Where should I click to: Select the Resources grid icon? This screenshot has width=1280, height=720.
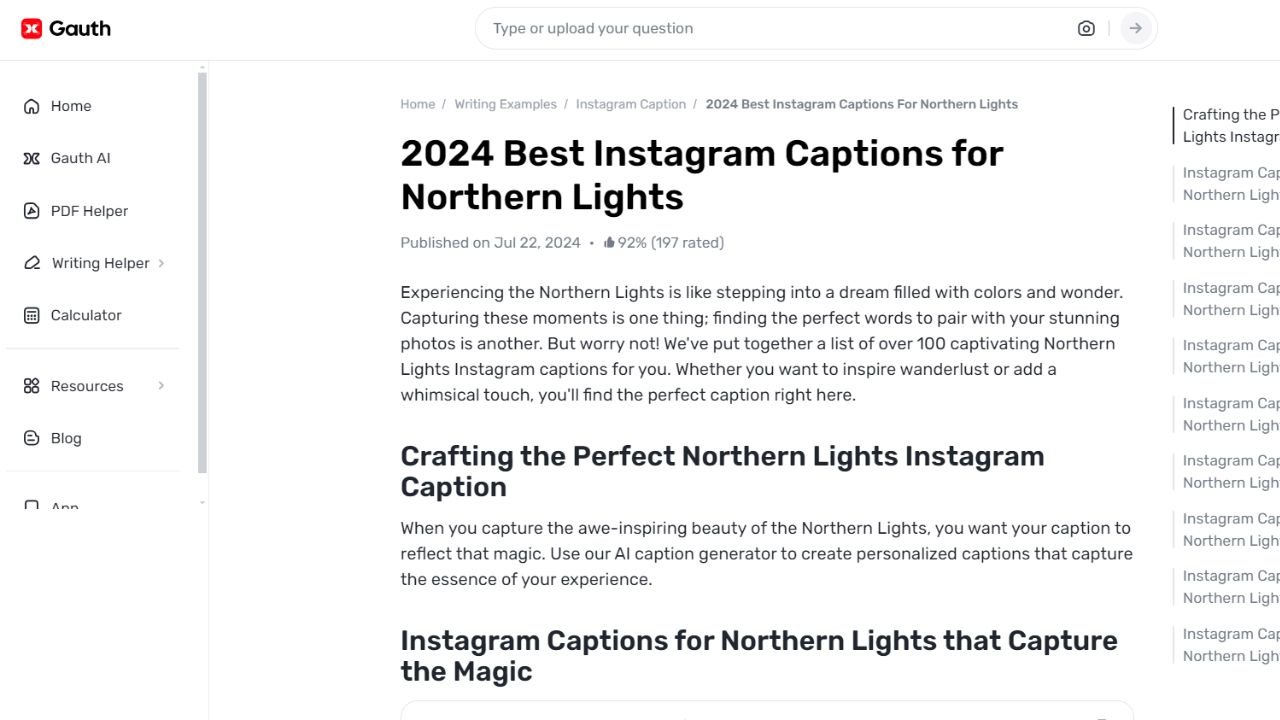(x=31, y=385)
